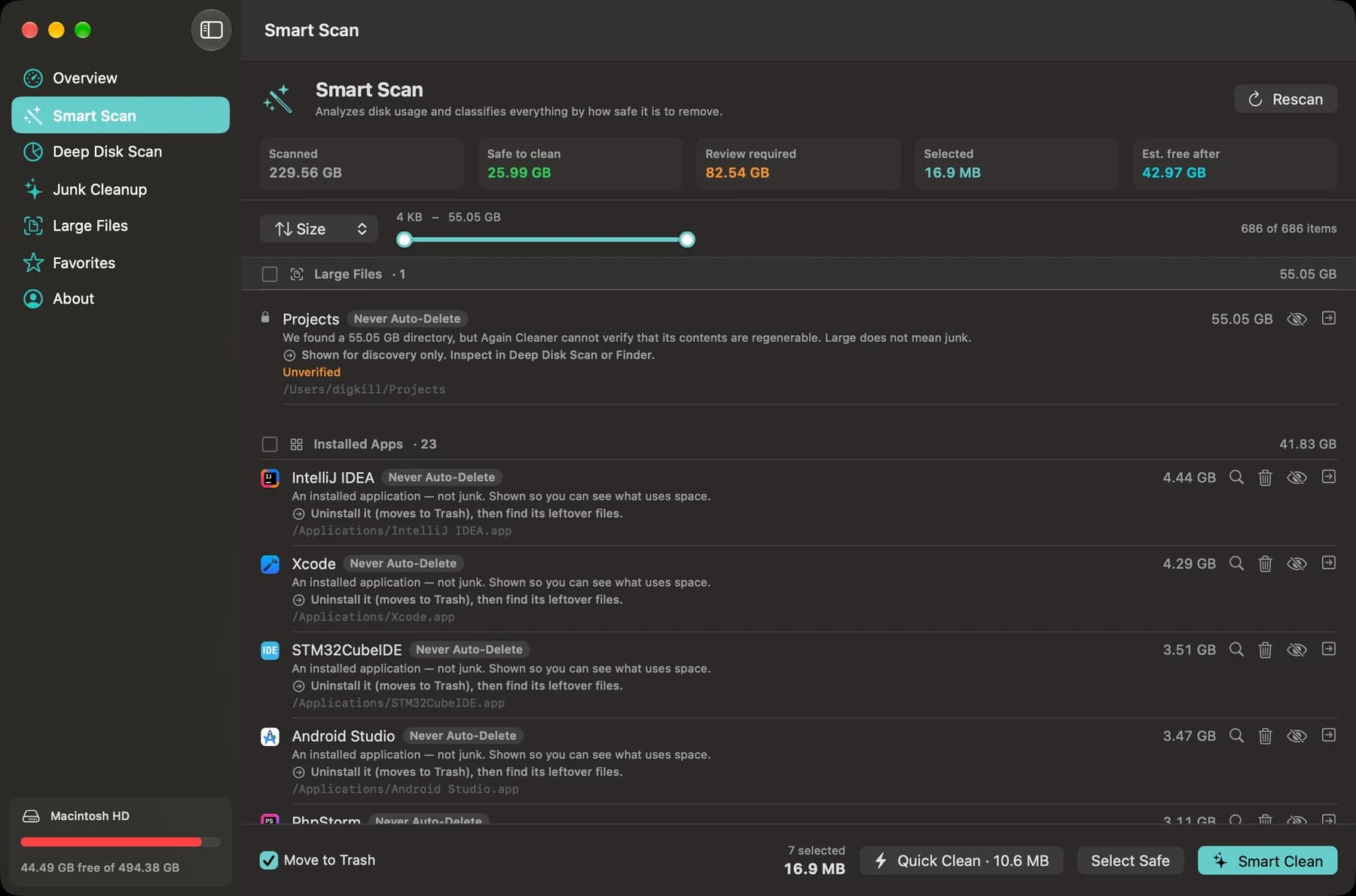Viewport: 1356px width, 896px height.
Task: Reveal Xcode in Finder icon
Action: point(1329,562)
